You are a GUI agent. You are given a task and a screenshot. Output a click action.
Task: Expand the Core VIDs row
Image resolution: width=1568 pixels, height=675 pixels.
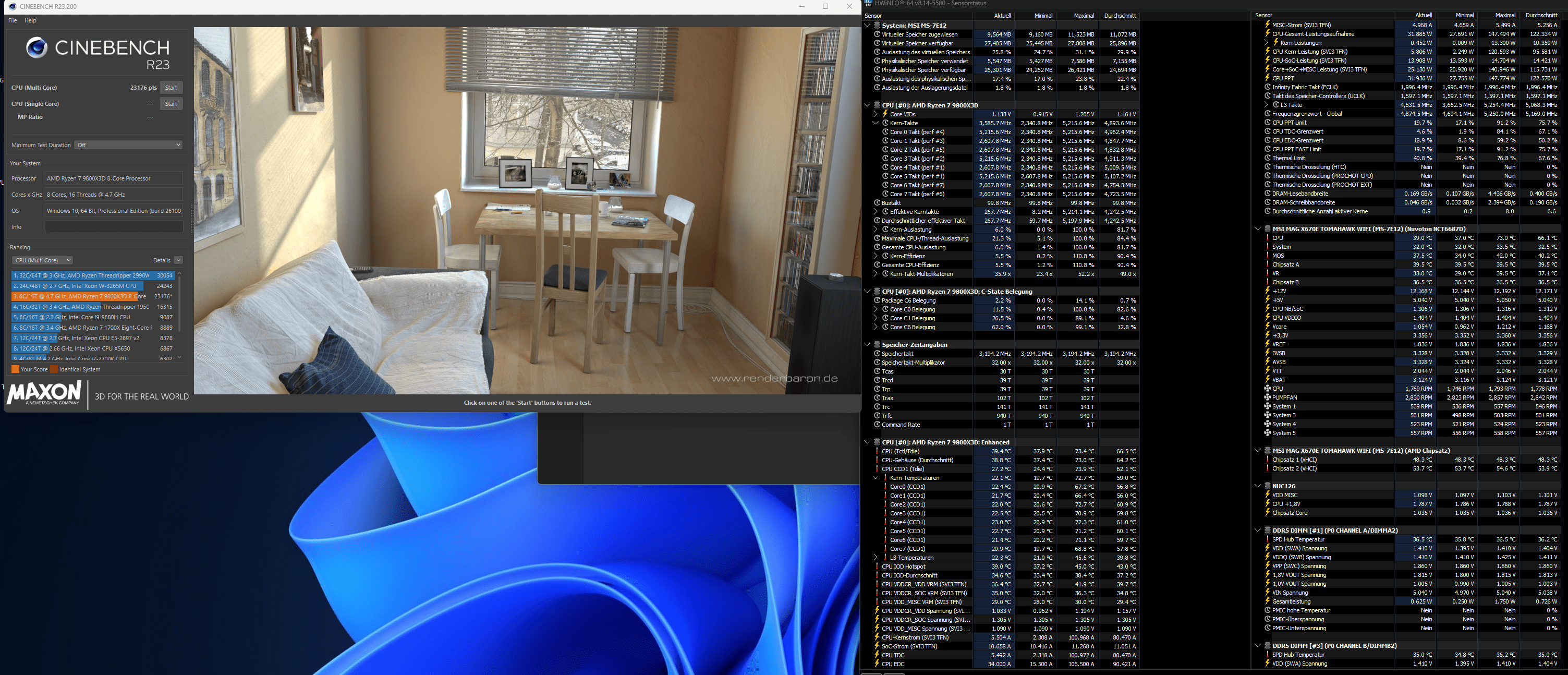point(876,114)
